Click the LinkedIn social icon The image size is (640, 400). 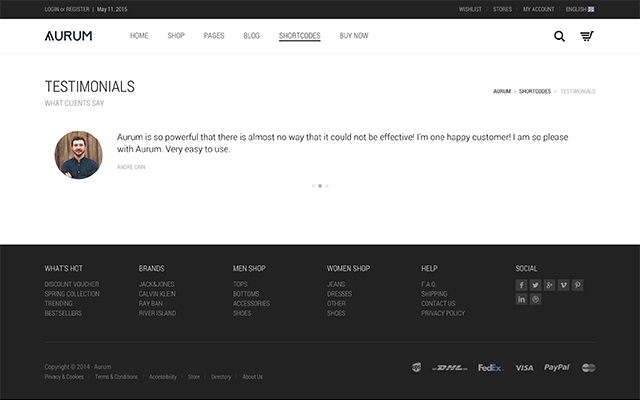click(x=522, y=299)
